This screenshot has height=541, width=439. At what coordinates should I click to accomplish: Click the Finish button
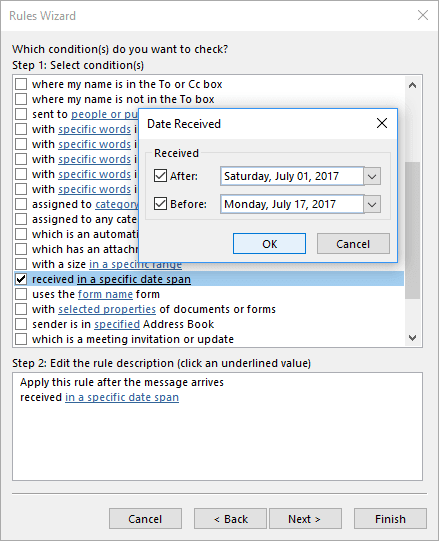(x=390, y=519)
